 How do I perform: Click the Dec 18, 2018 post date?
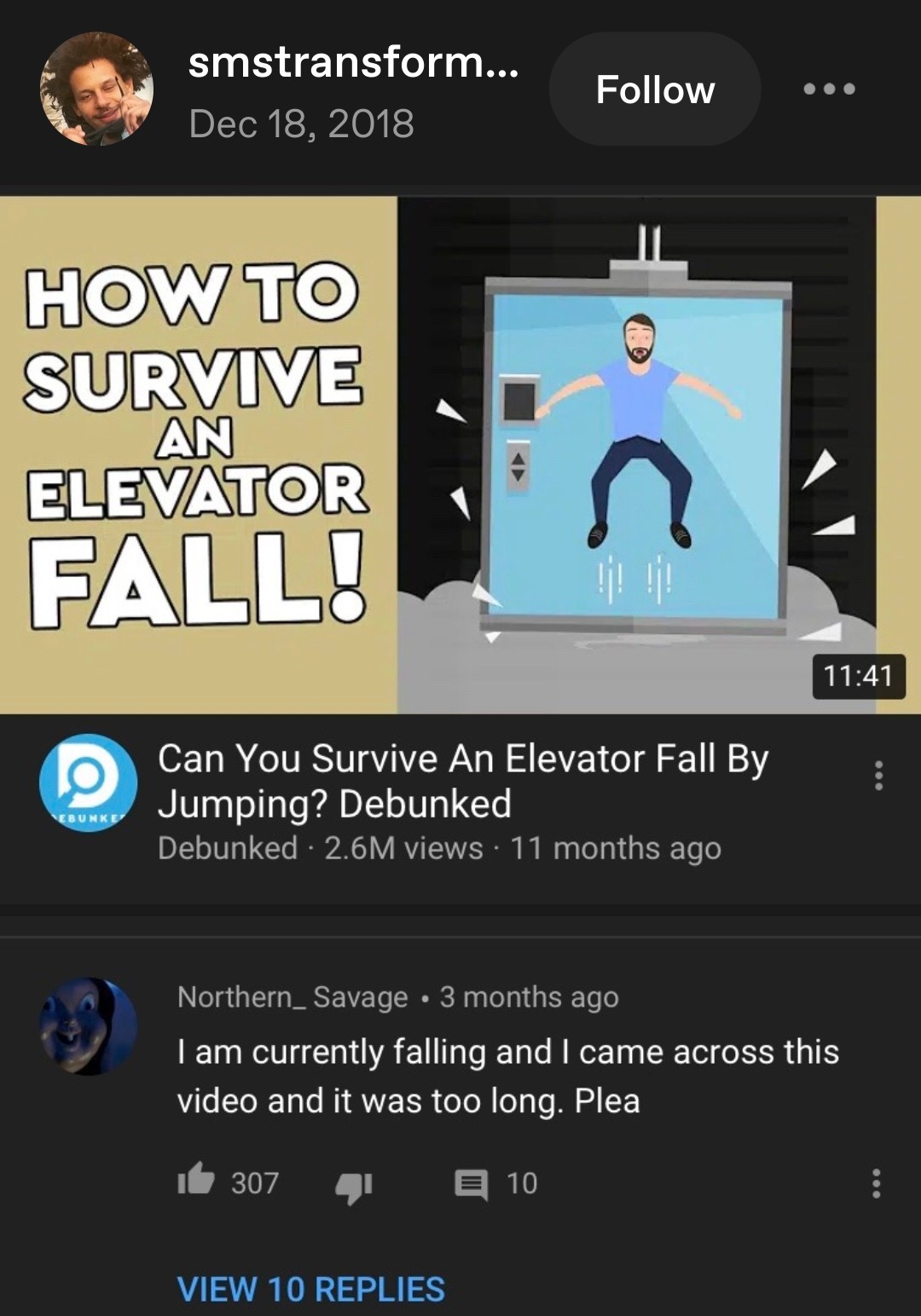301,124
